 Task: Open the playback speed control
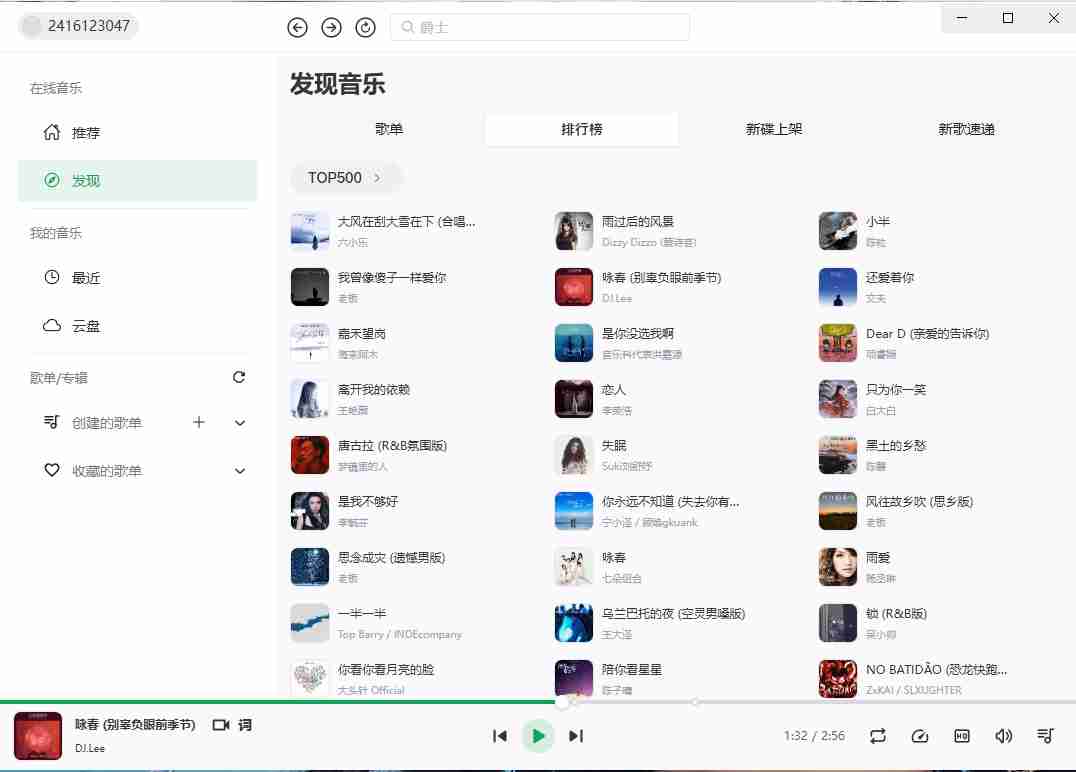pyautogui.click(x=920, y=736)
